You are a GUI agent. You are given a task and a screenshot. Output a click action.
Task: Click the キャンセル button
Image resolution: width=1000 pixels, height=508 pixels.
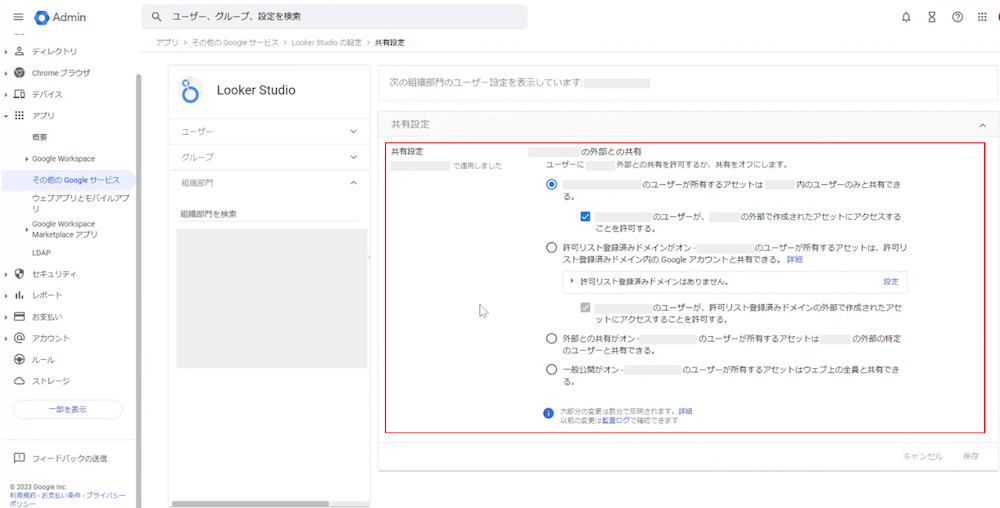pos(922,456)
